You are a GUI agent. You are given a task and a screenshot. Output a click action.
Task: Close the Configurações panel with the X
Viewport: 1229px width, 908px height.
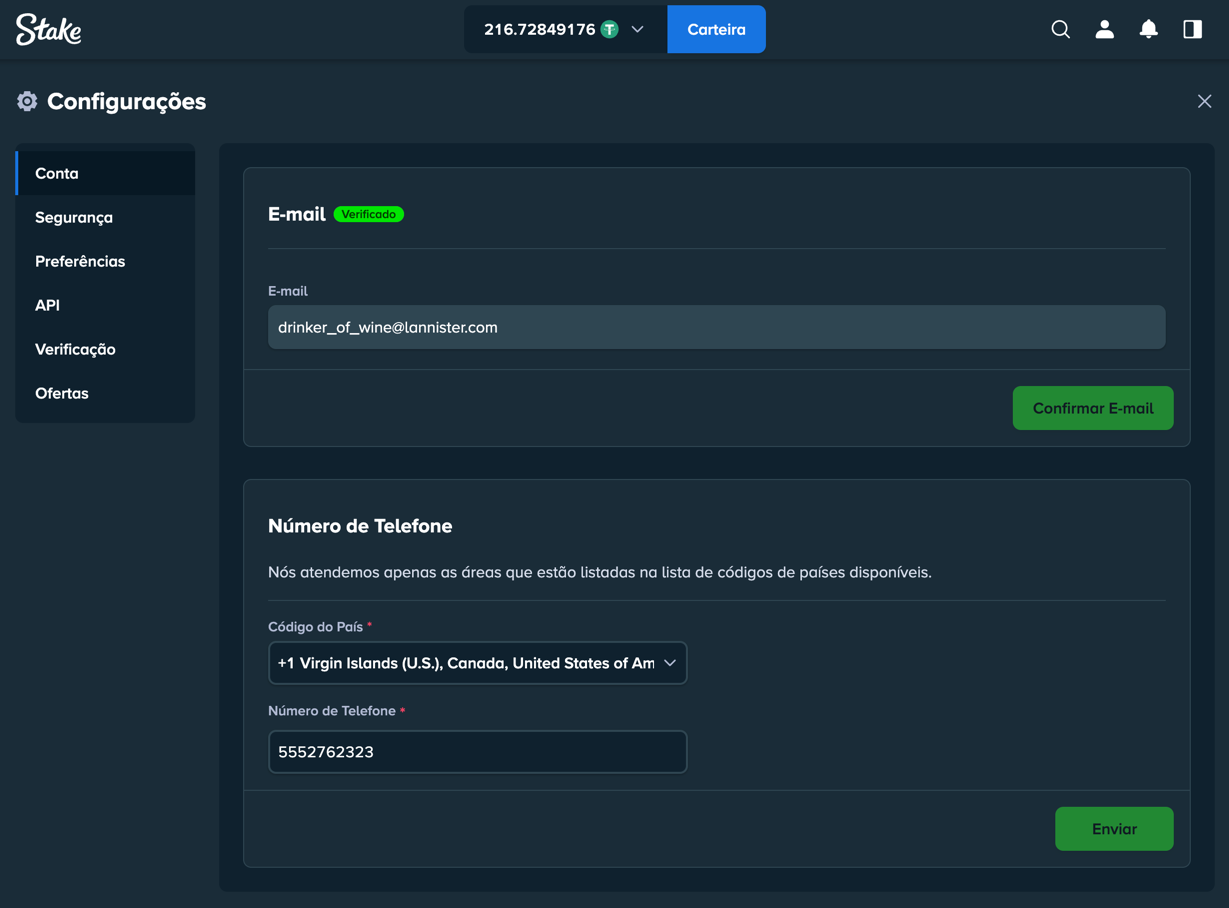[x=1204, y=101]
